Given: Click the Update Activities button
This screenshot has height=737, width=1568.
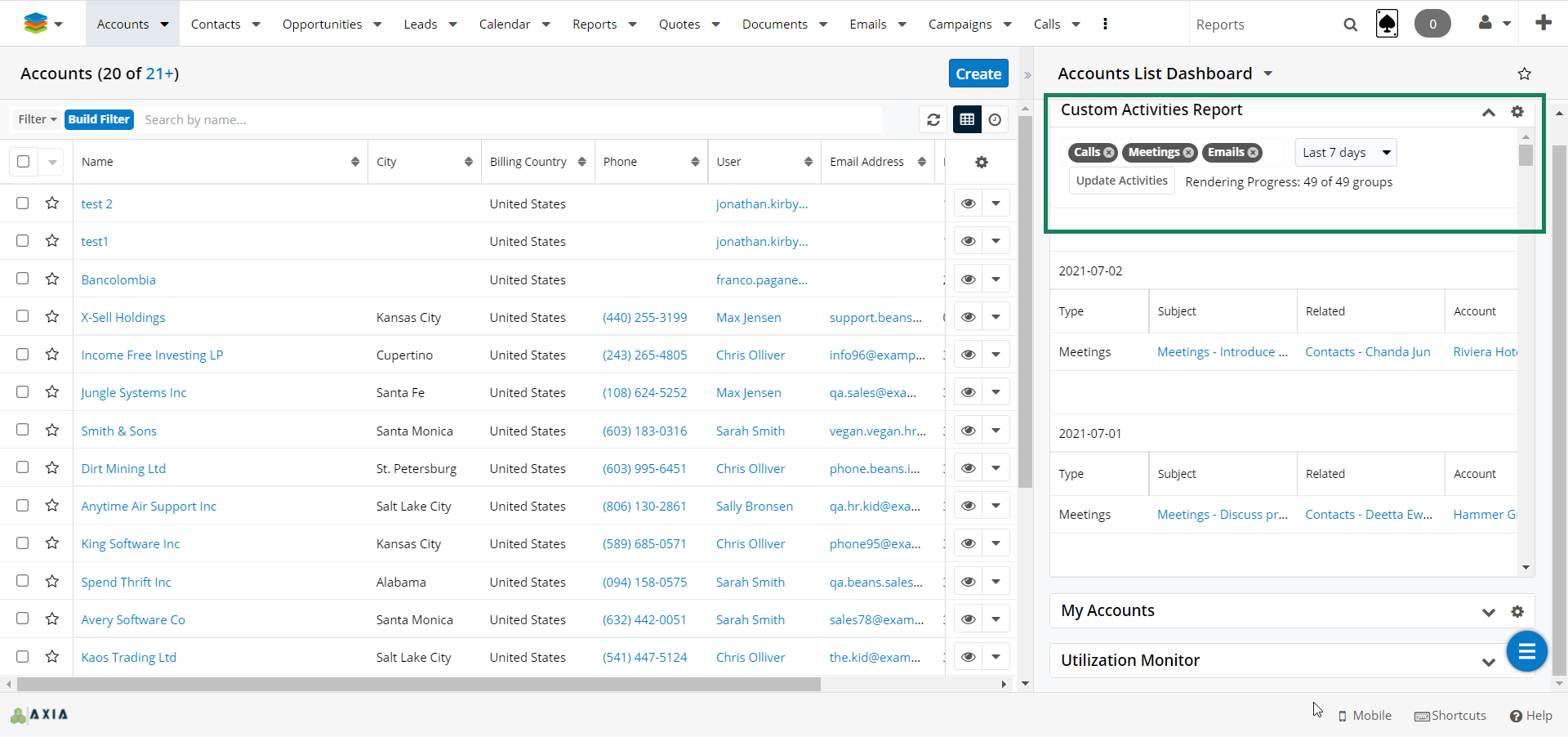Looking at the screenshot, I should tap(1121, 181).
